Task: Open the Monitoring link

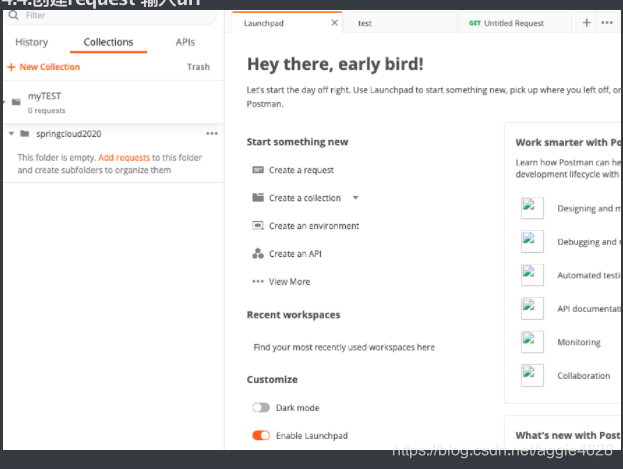Action: coord(579,342)
